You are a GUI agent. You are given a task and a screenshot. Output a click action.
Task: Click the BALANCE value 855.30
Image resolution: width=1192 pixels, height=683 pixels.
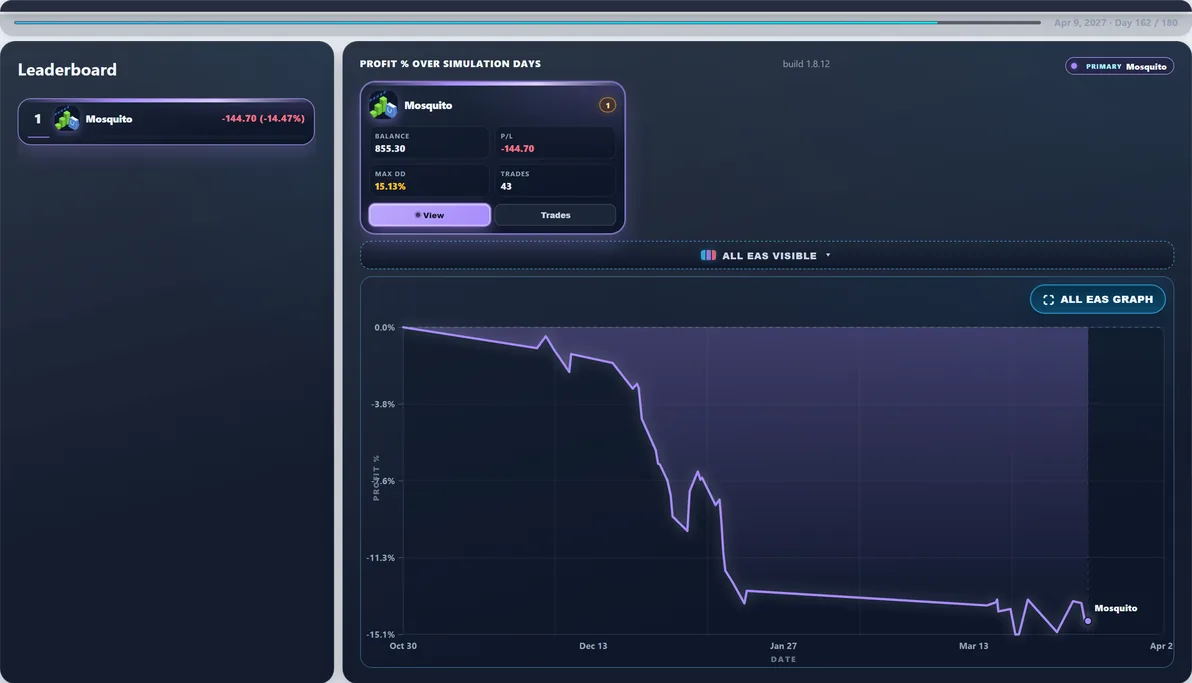390,148
